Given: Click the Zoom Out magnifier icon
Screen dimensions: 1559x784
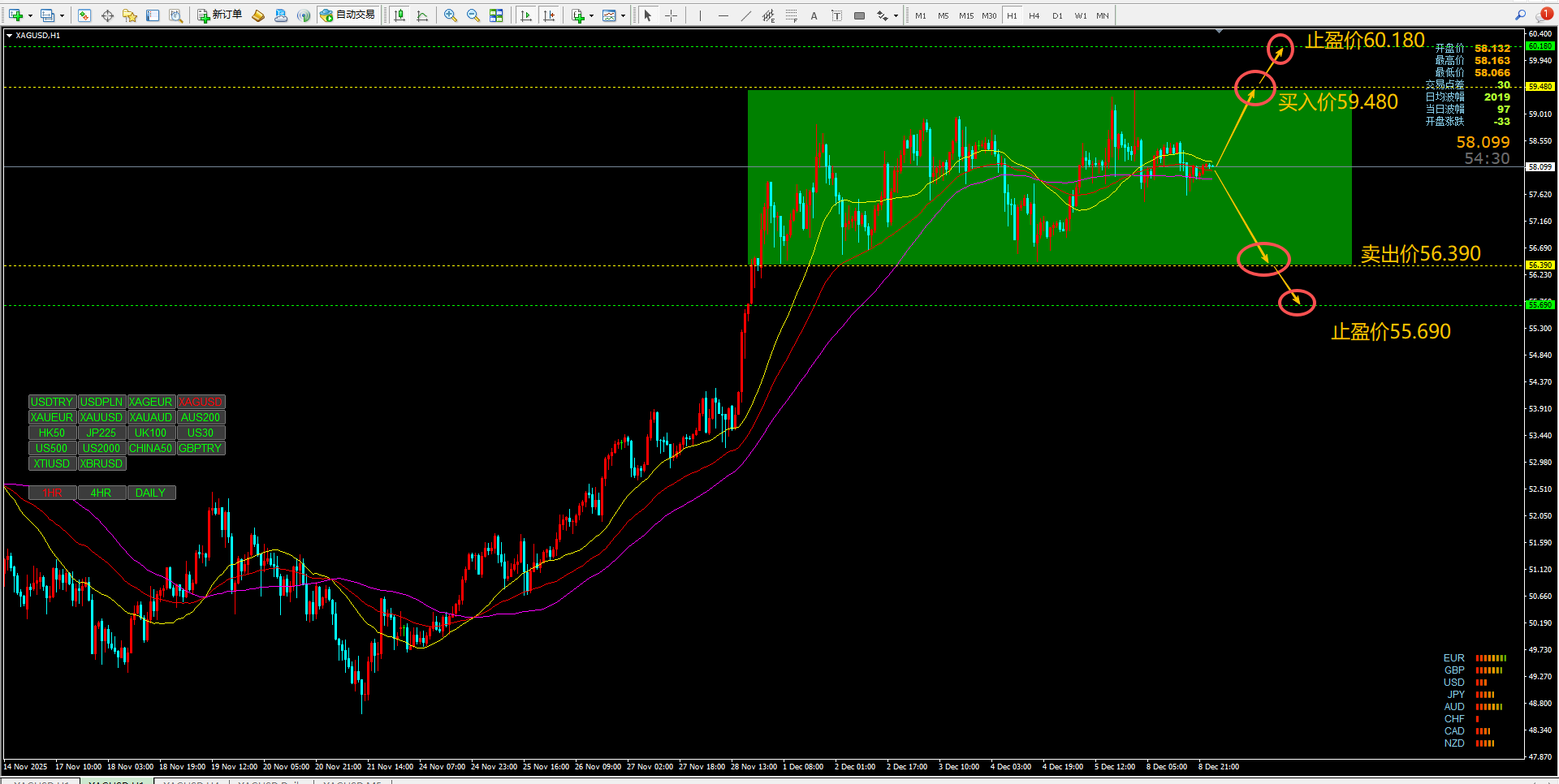Looking at the screenshot, I should coord(473,15).
